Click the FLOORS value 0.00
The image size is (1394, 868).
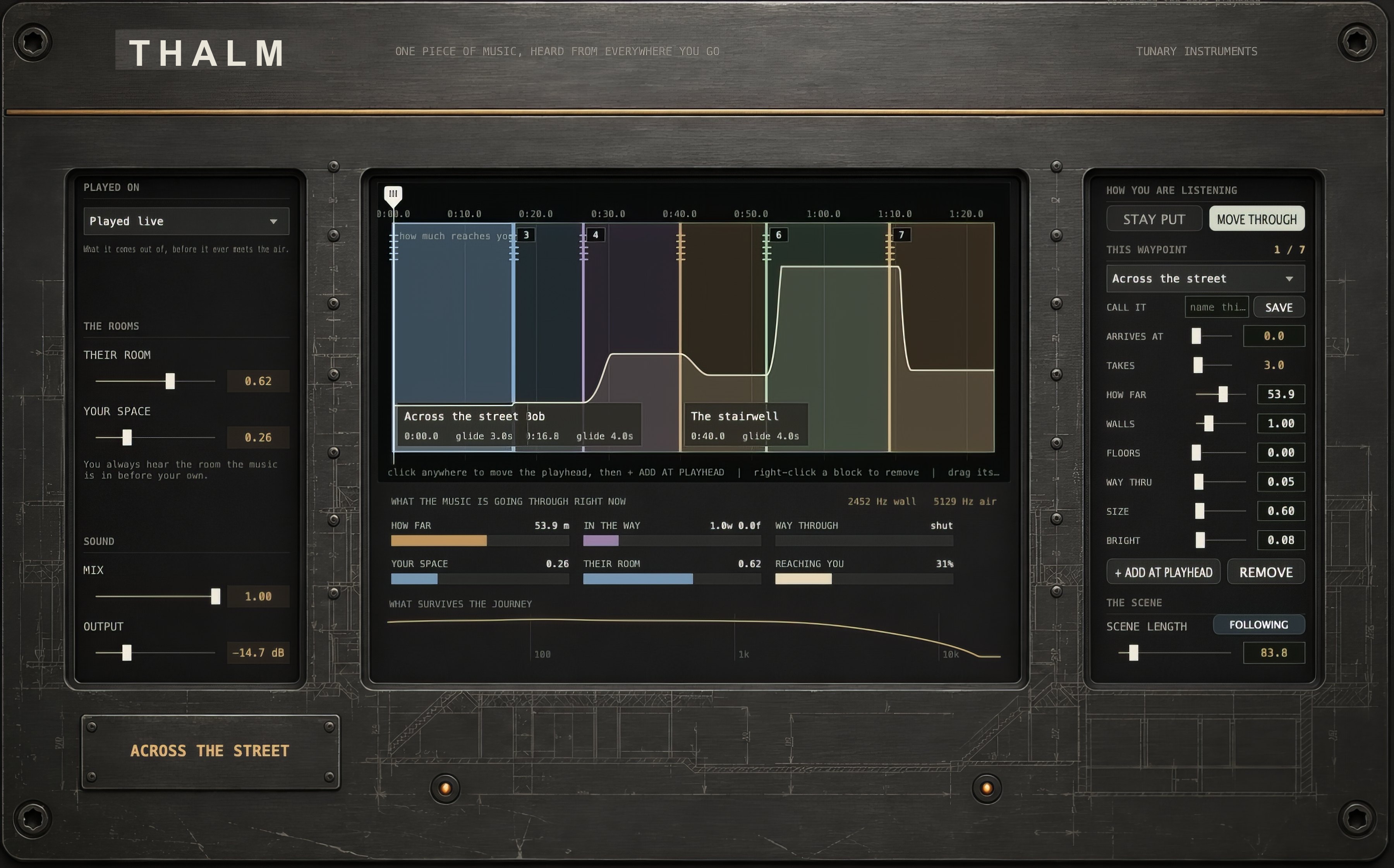pyautogui.click(x=1280, y=453)
